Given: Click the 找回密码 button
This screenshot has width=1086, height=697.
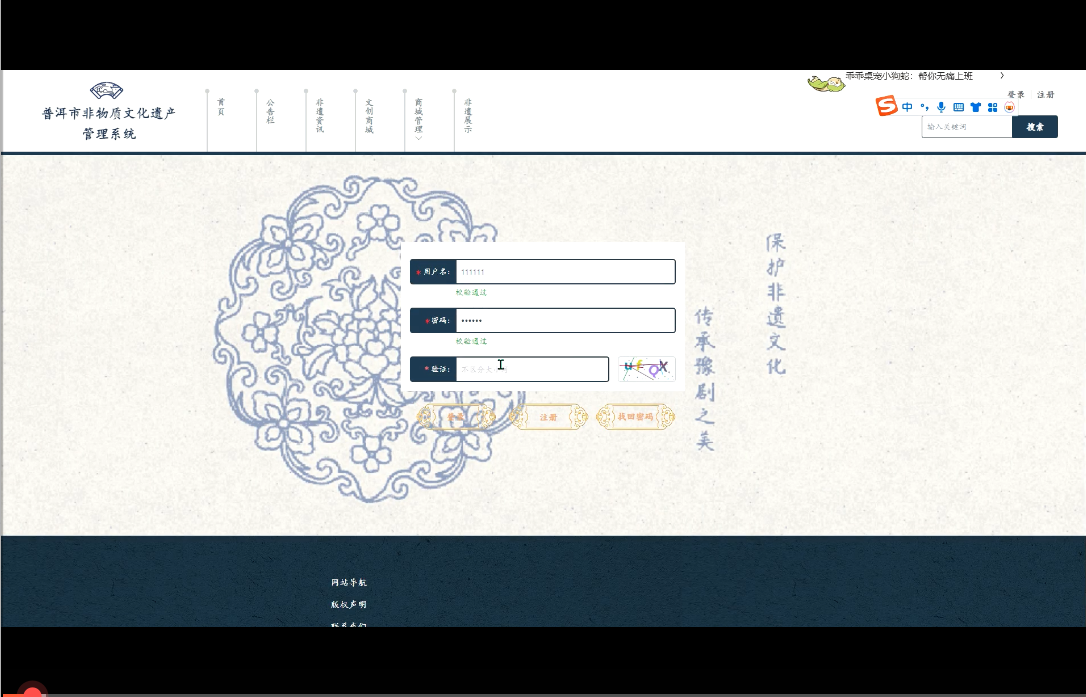Looking at the screenshot, I should pyautogui.click(x=635, y=417).
